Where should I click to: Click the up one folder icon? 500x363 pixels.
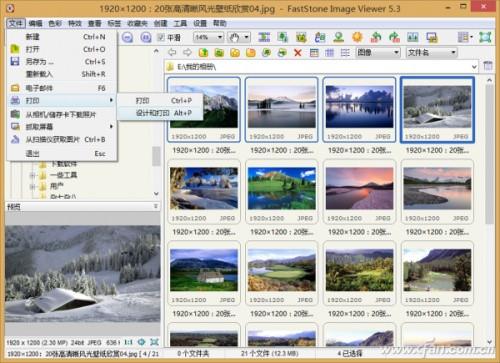pyautogui.click(x=203, y=53)
